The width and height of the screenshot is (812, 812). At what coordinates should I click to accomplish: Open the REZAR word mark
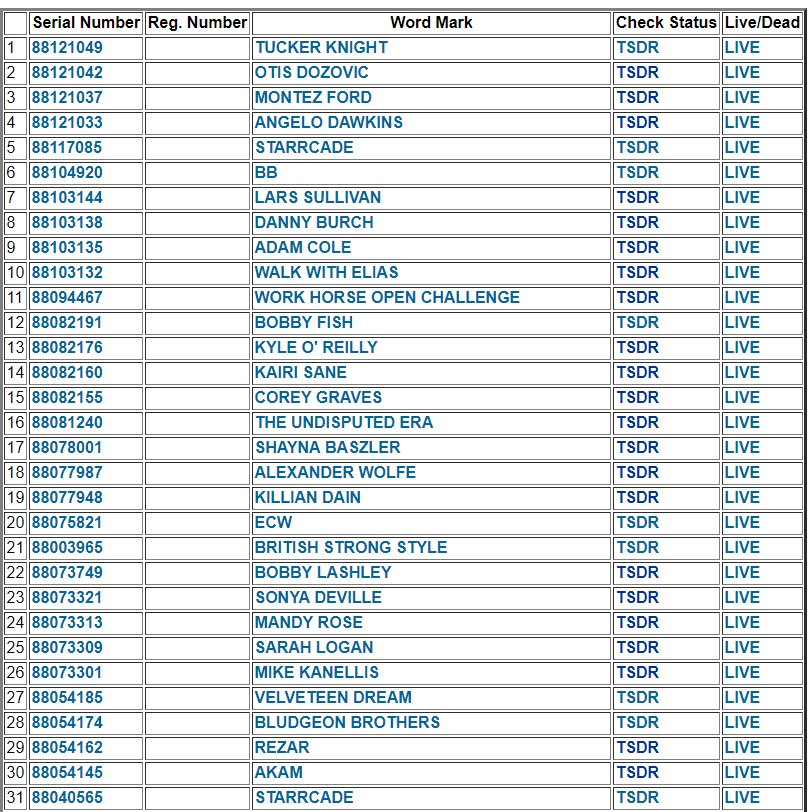282,747
